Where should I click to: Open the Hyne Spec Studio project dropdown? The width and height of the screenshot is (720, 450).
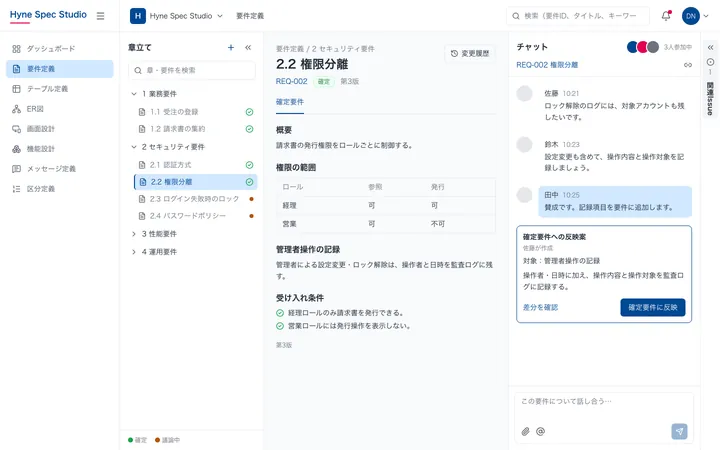click(186, 16)
